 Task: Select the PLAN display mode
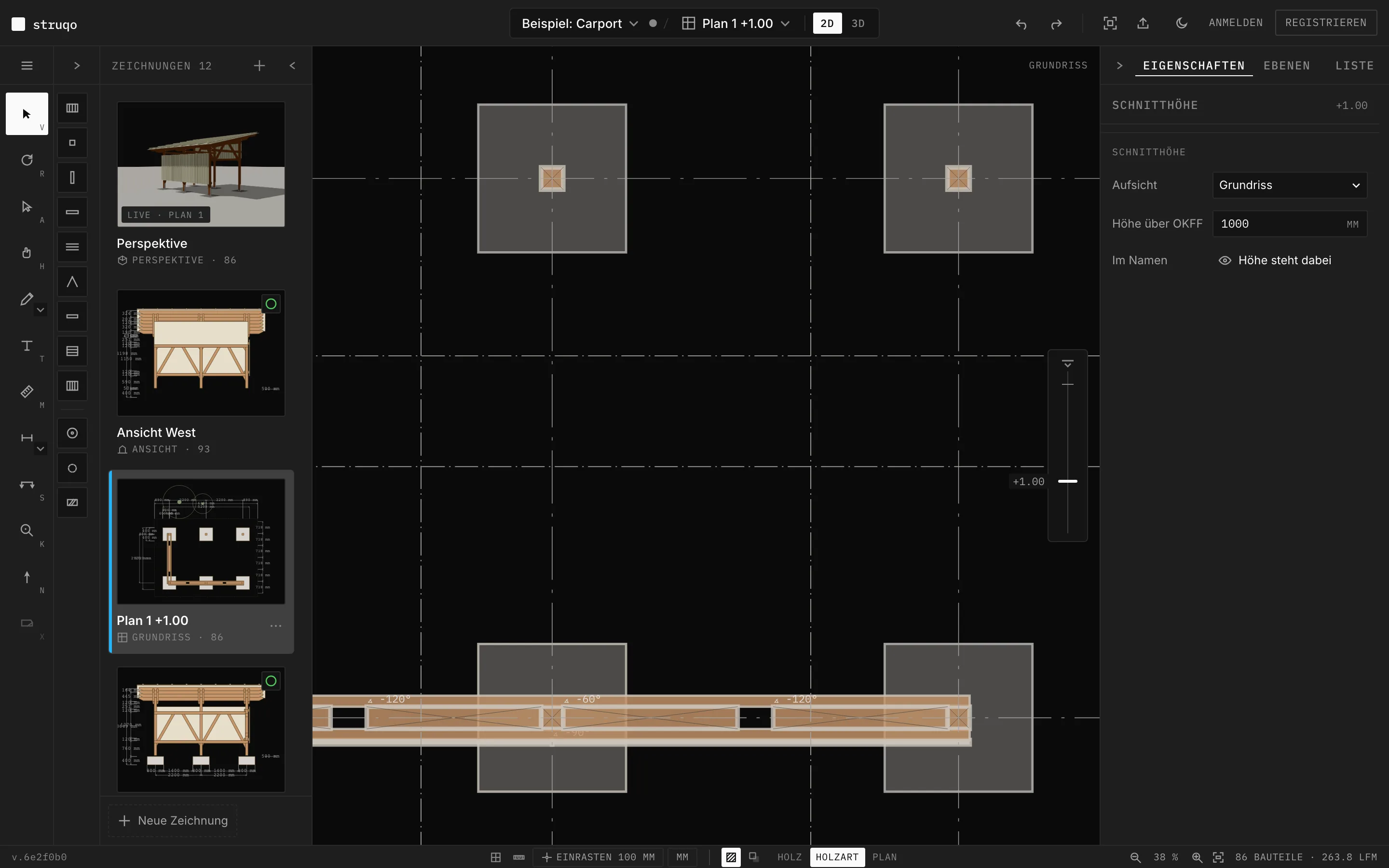coord(885,857)
